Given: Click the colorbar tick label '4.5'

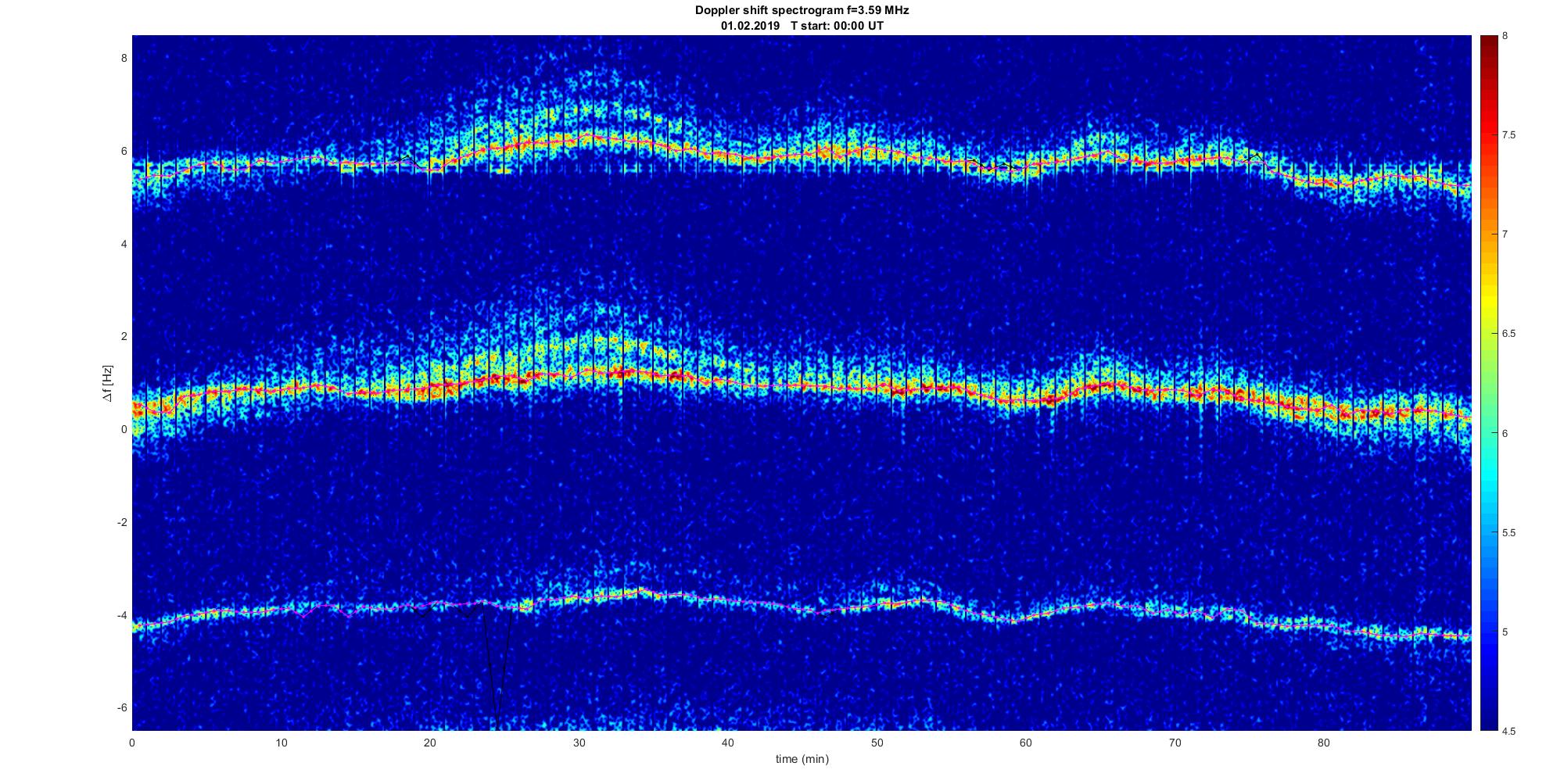Looking at the screenshot, I should [x=1509, y=732].
